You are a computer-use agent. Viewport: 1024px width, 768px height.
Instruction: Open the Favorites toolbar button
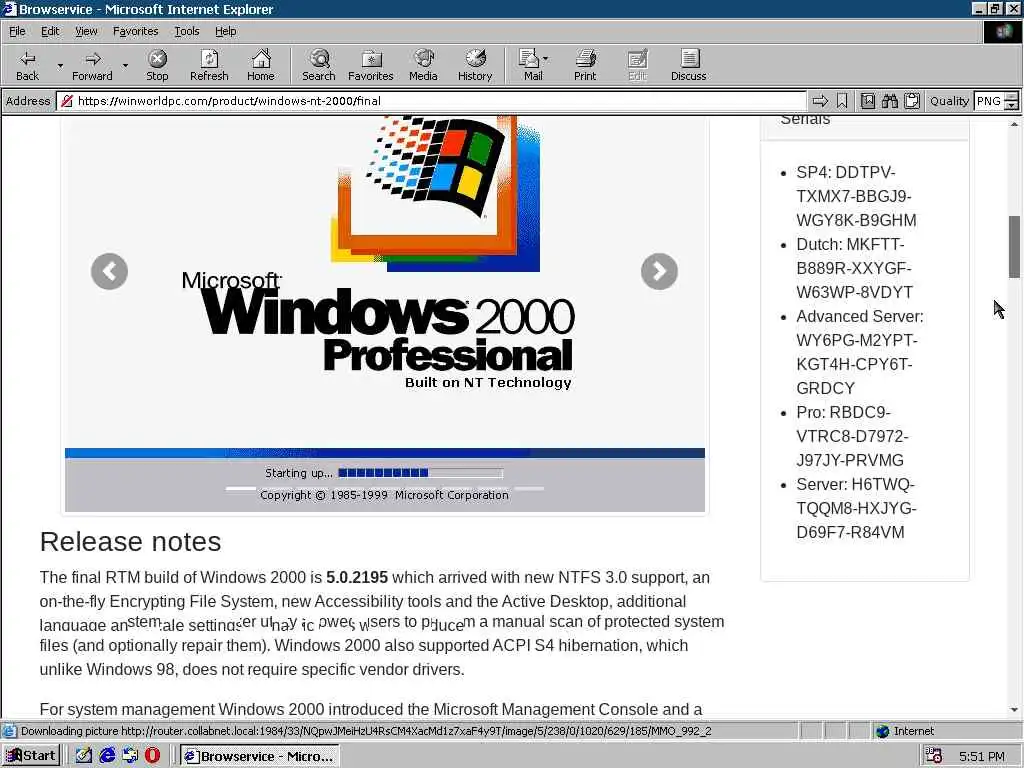point(371,65)
